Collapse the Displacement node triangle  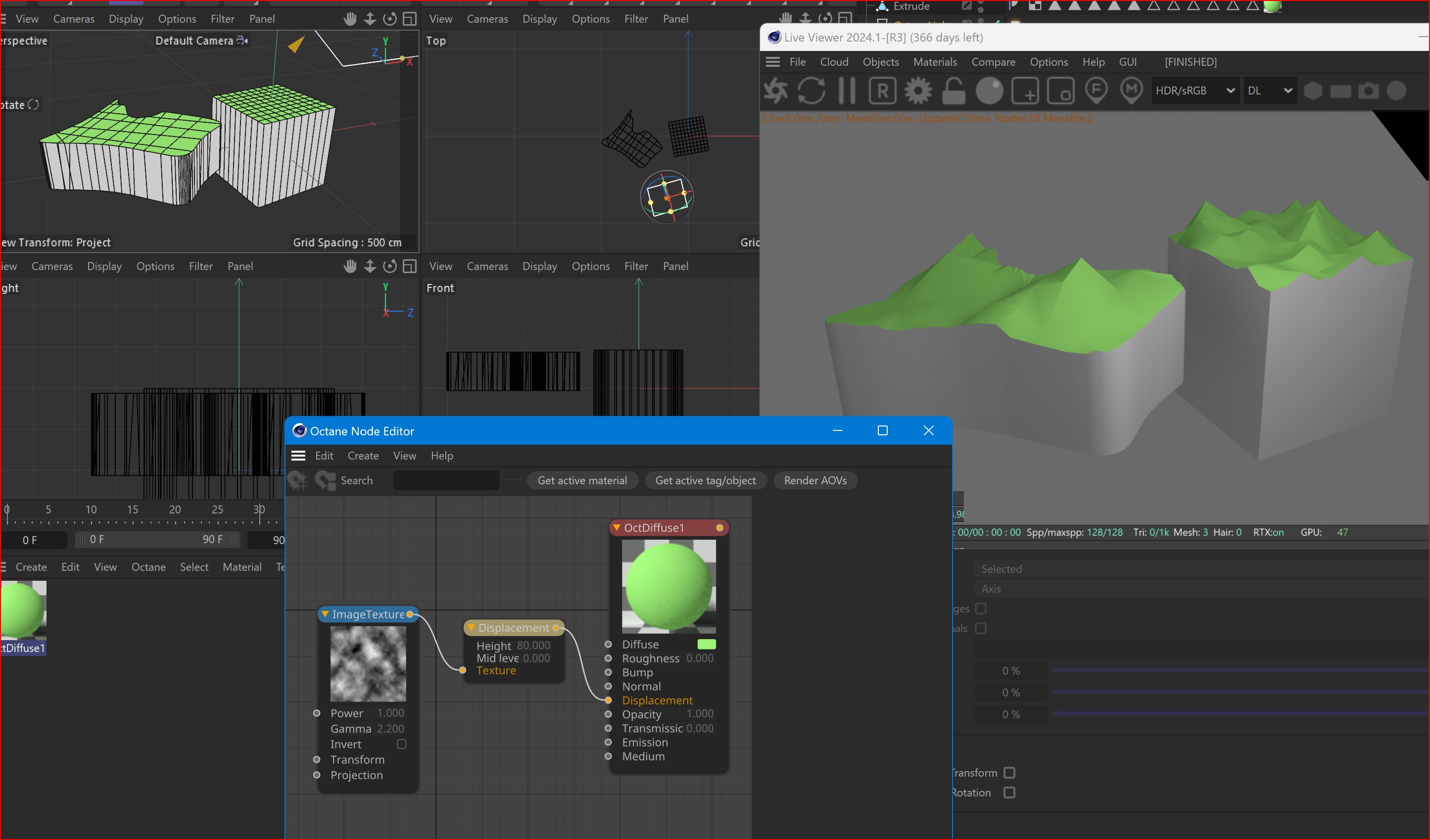tap(471, 627)
